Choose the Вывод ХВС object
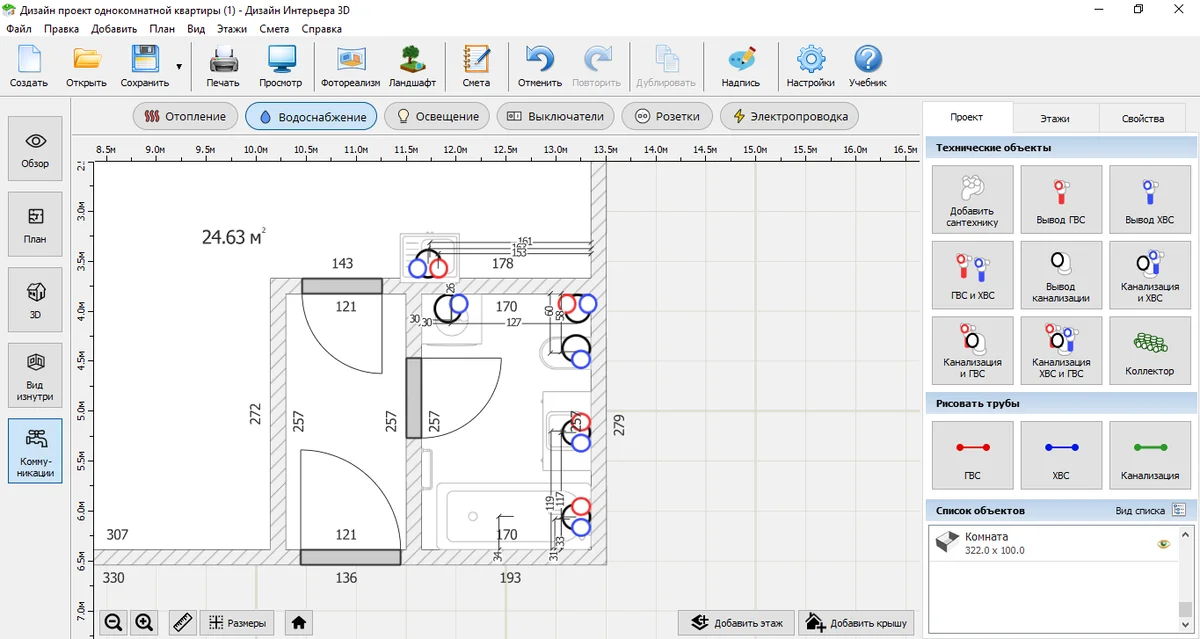The height and width of the screenshot is (639, 1200). [1150, 200]
